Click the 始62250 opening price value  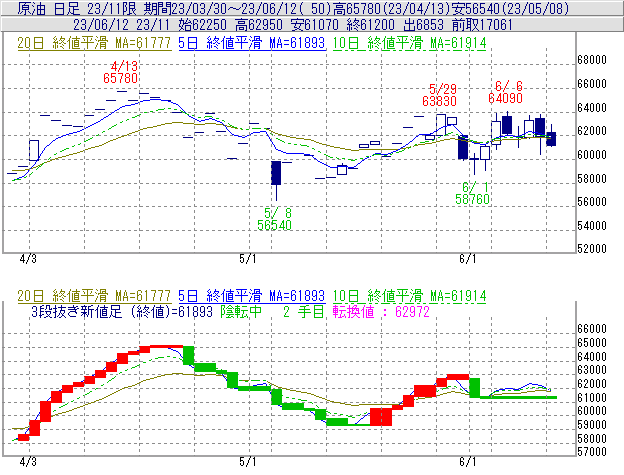(x=203, y=25)
